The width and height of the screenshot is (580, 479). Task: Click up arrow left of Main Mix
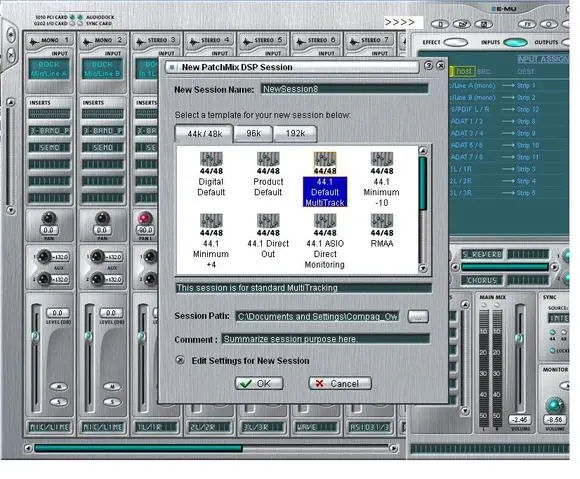(x=465, y=305)
